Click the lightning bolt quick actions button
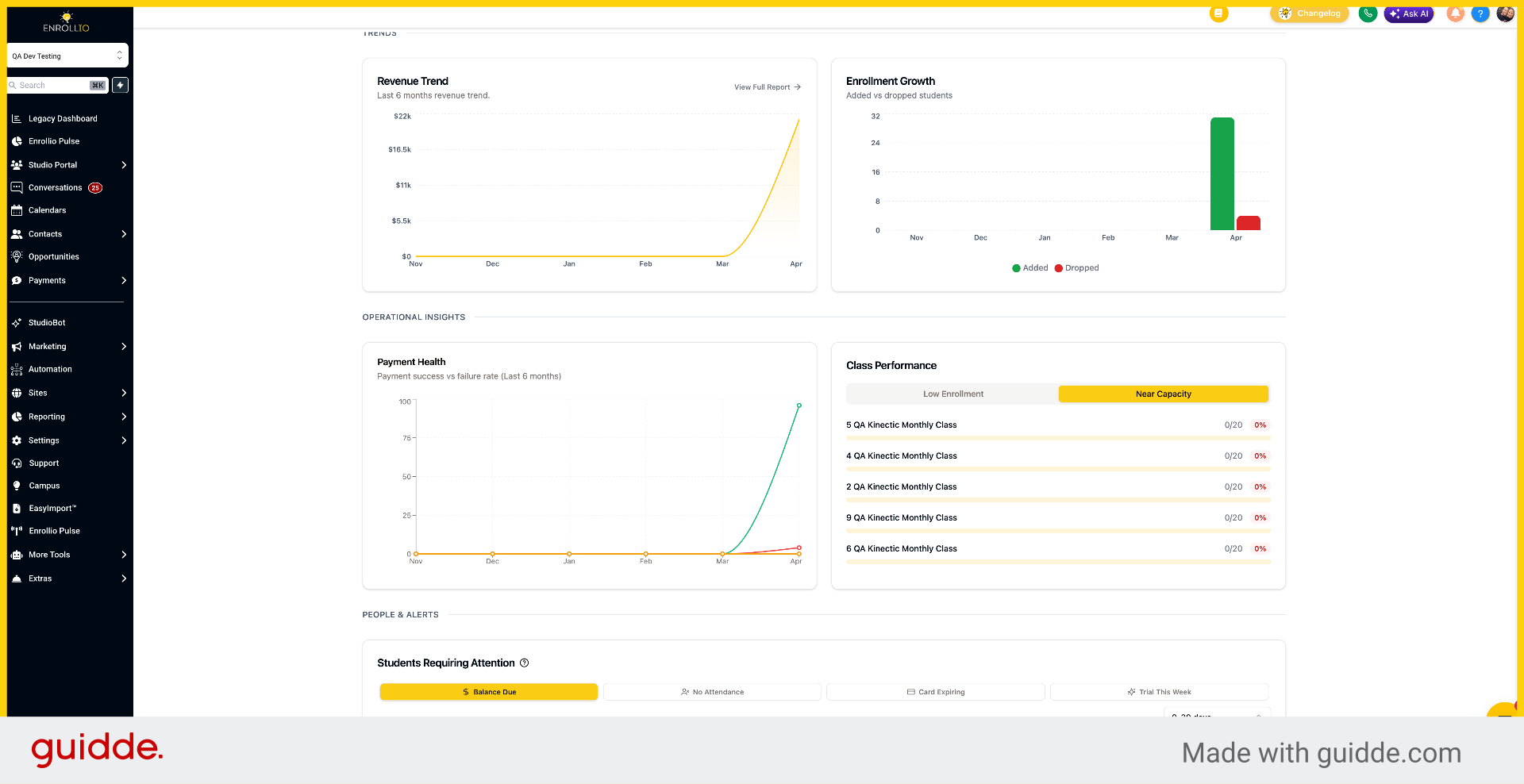Image resolution: width=1524 pixels, height=784 pixels. [121, 85]
